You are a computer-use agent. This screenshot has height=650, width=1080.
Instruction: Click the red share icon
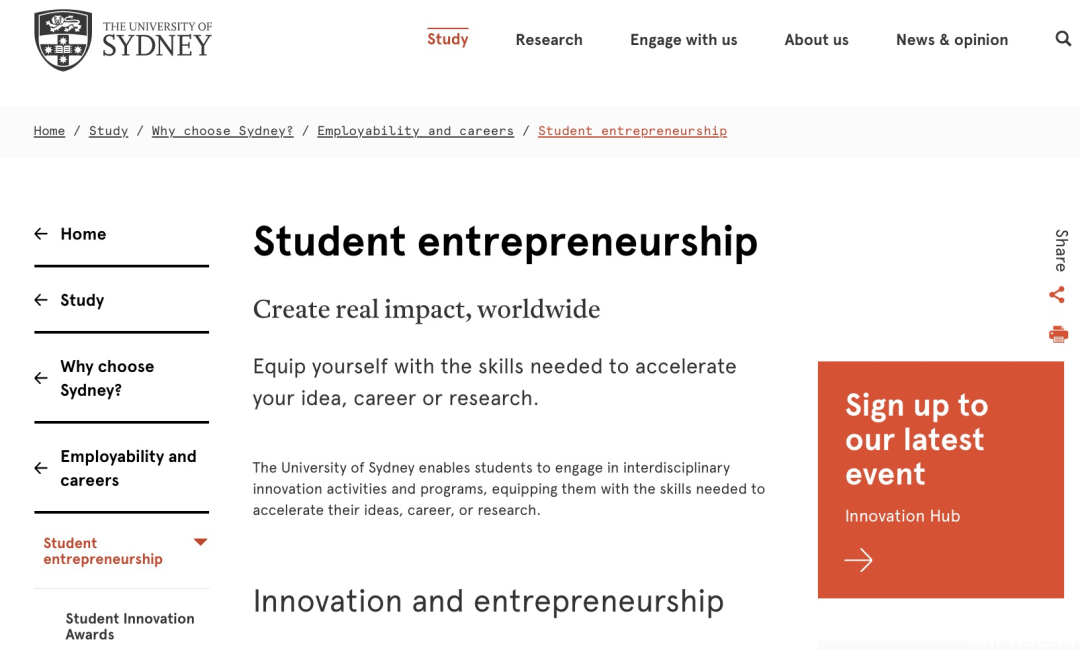(x=1057, y=295)
